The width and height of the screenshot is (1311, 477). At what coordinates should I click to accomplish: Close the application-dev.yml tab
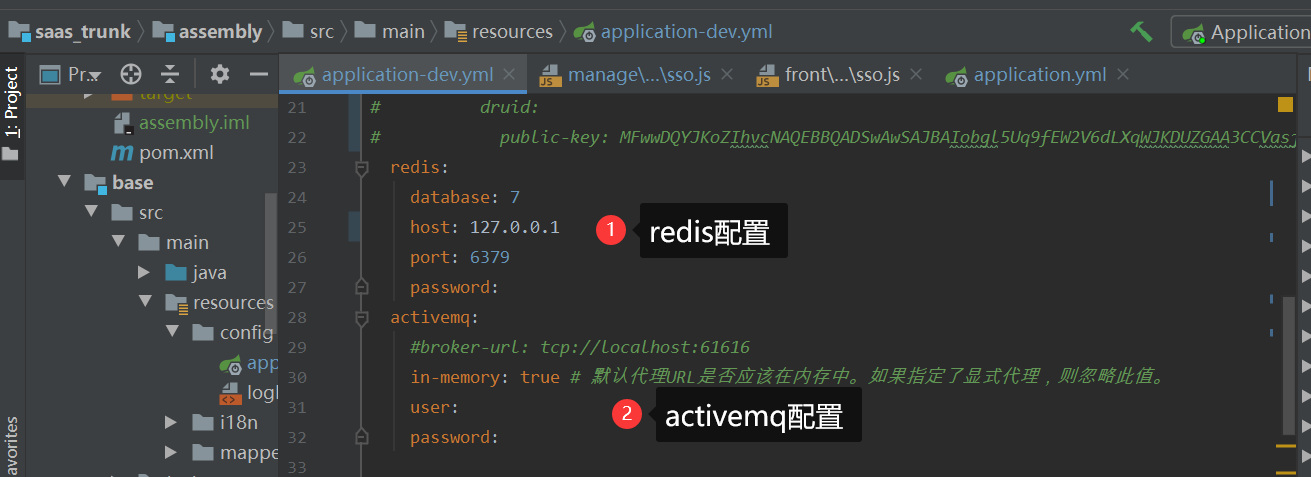510,75
